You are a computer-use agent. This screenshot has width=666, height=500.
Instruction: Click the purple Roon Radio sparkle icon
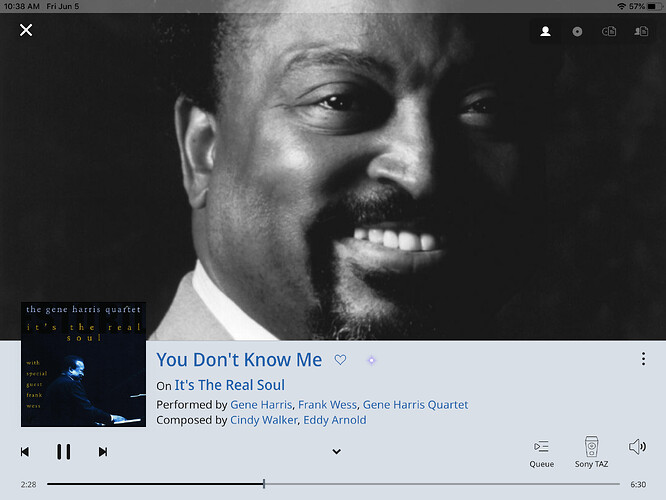click(372, 361)
